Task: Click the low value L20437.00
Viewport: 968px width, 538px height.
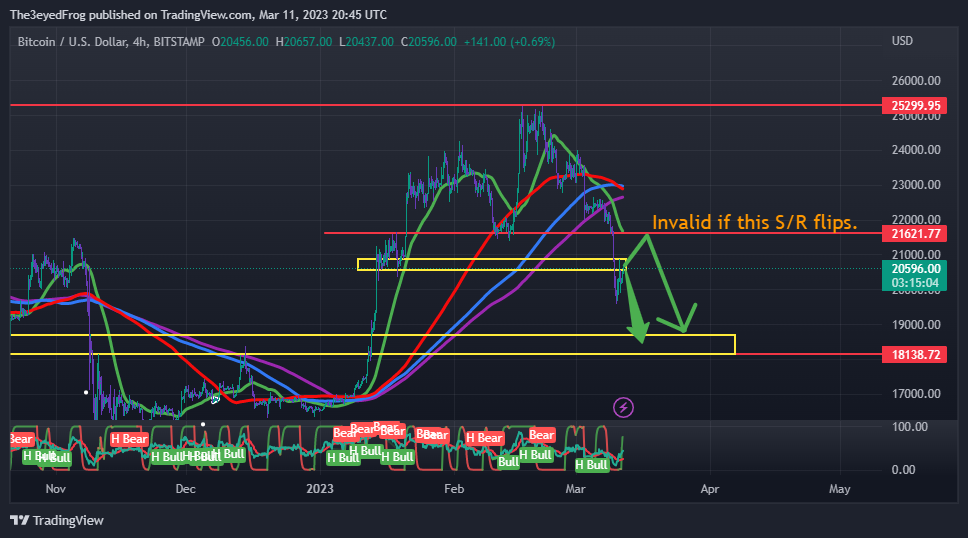Action: pyautogui.click(x=366, y=42)
